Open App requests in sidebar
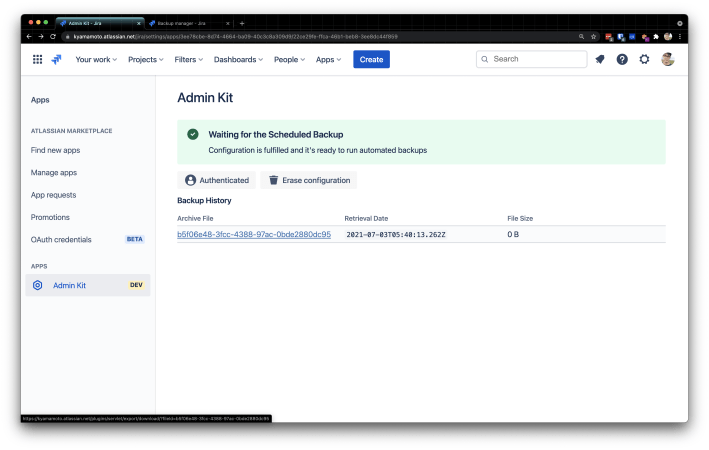 53,195
